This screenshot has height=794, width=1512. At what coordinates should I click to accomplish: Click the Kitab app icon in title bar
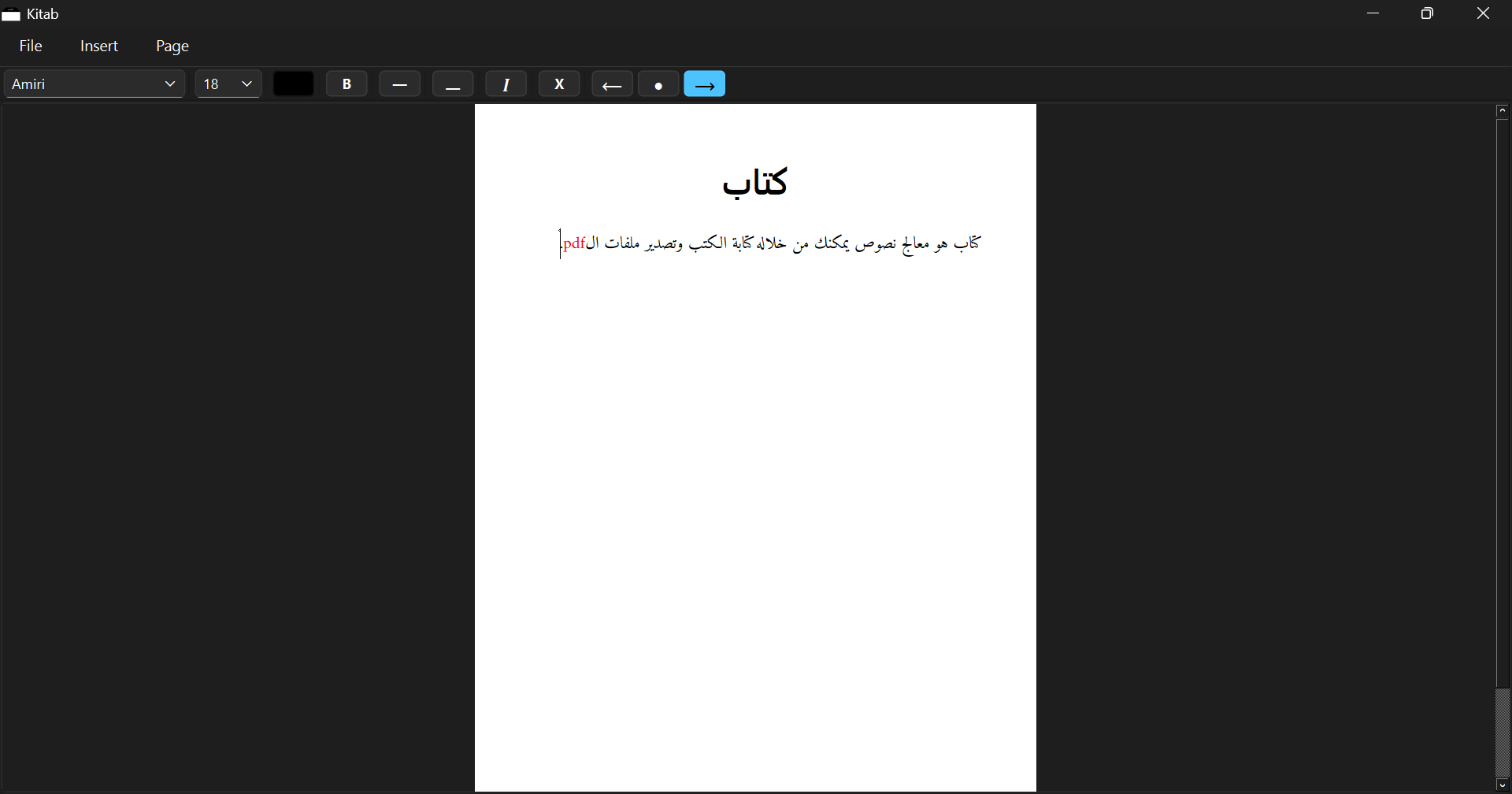(10, 14)
